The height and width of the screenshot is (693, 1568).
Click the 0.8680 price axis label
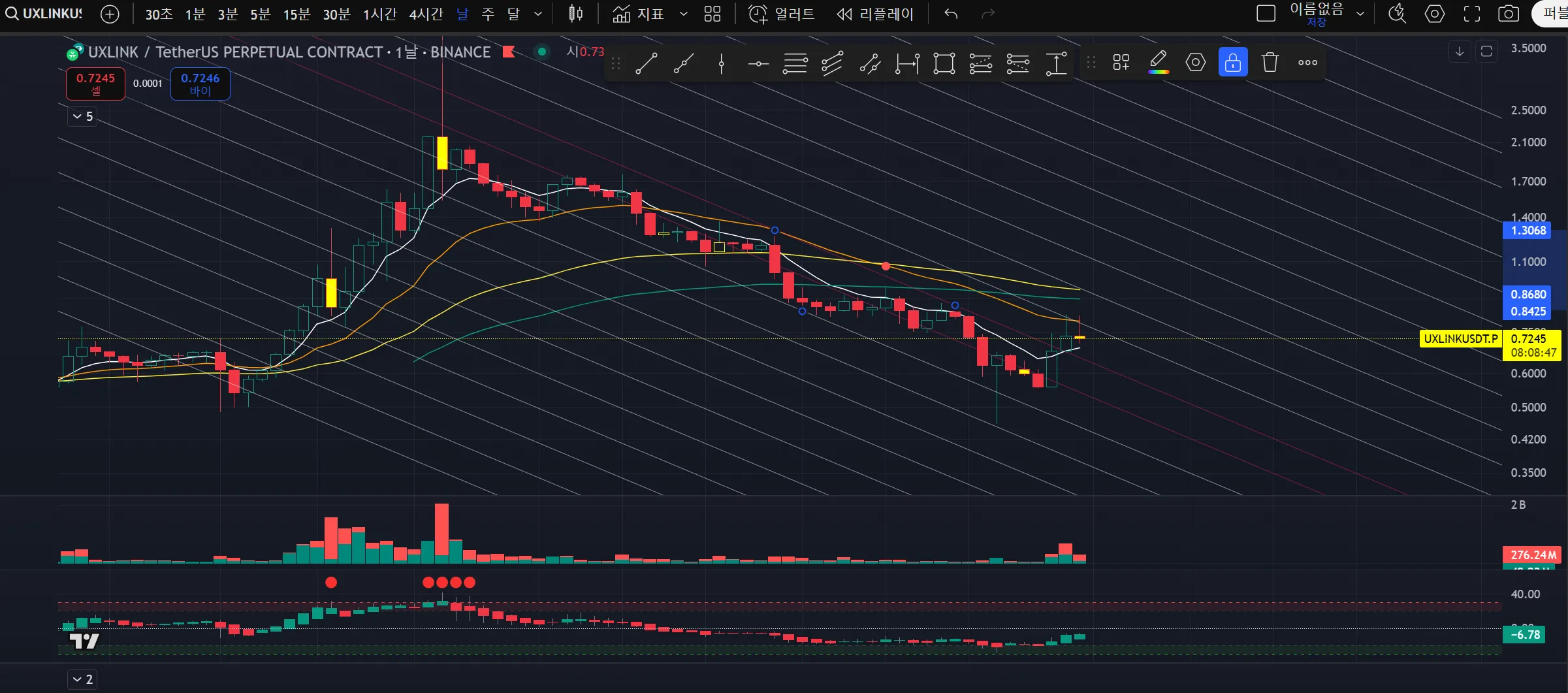pyautogui.click(x=1528, y=295)
